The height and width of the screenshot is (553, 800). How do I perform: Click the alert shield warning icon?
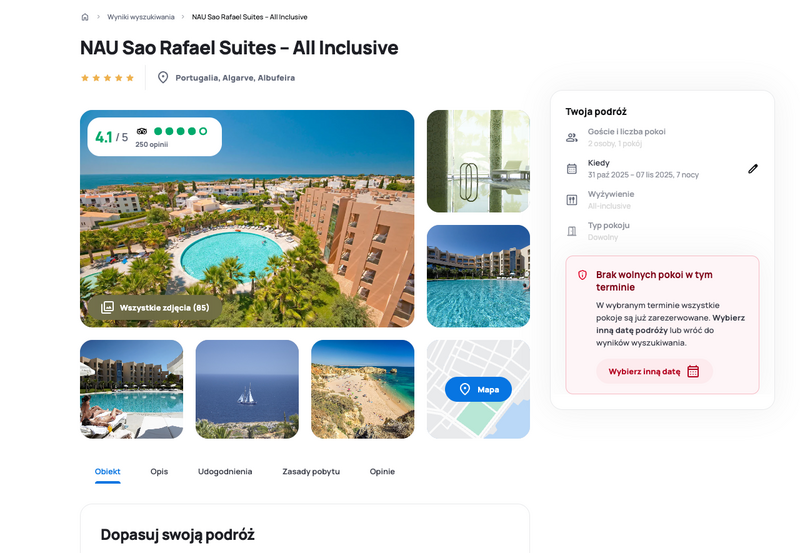pos(582,275)
